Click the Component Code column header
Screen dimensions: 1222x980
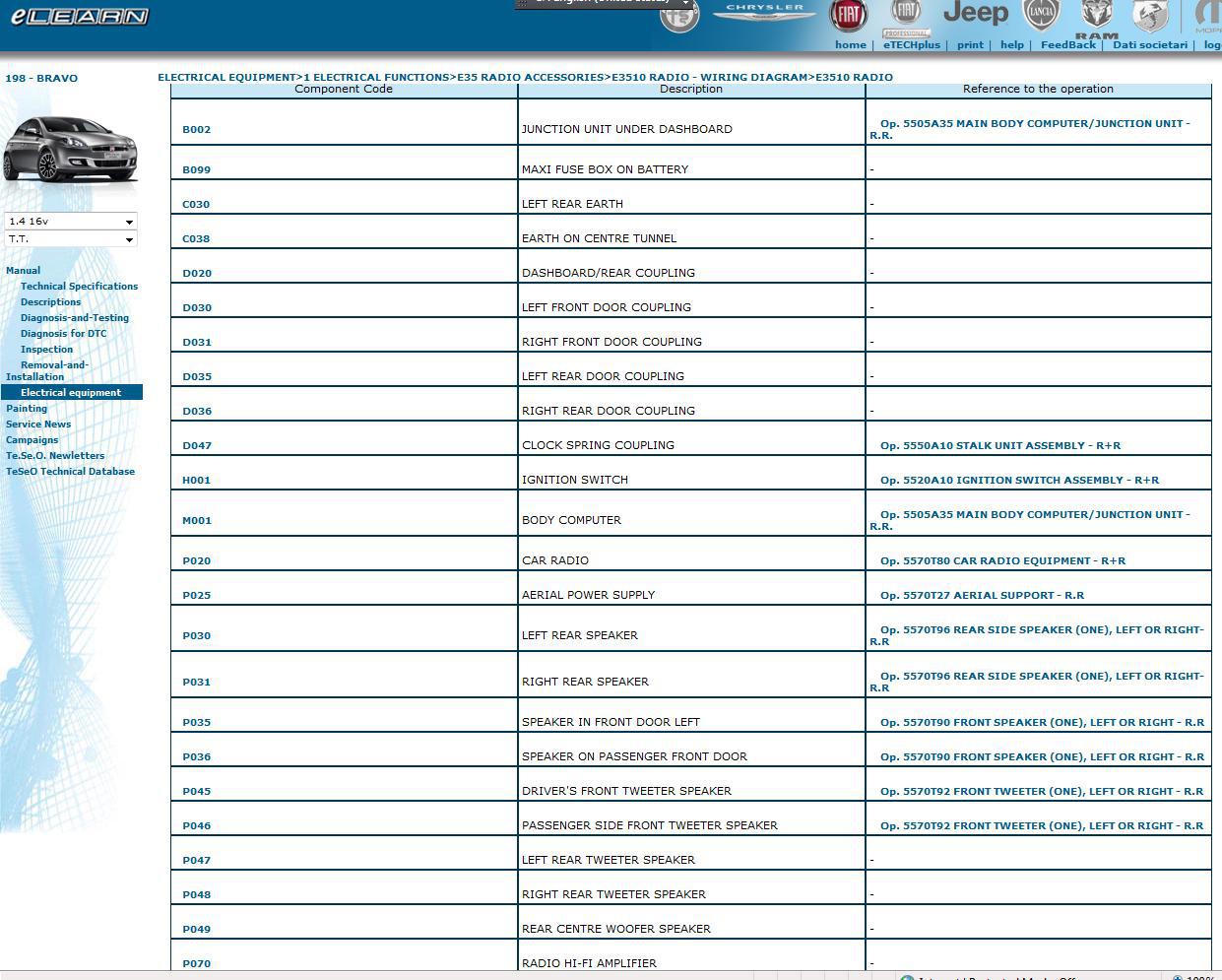pos(344,90)
